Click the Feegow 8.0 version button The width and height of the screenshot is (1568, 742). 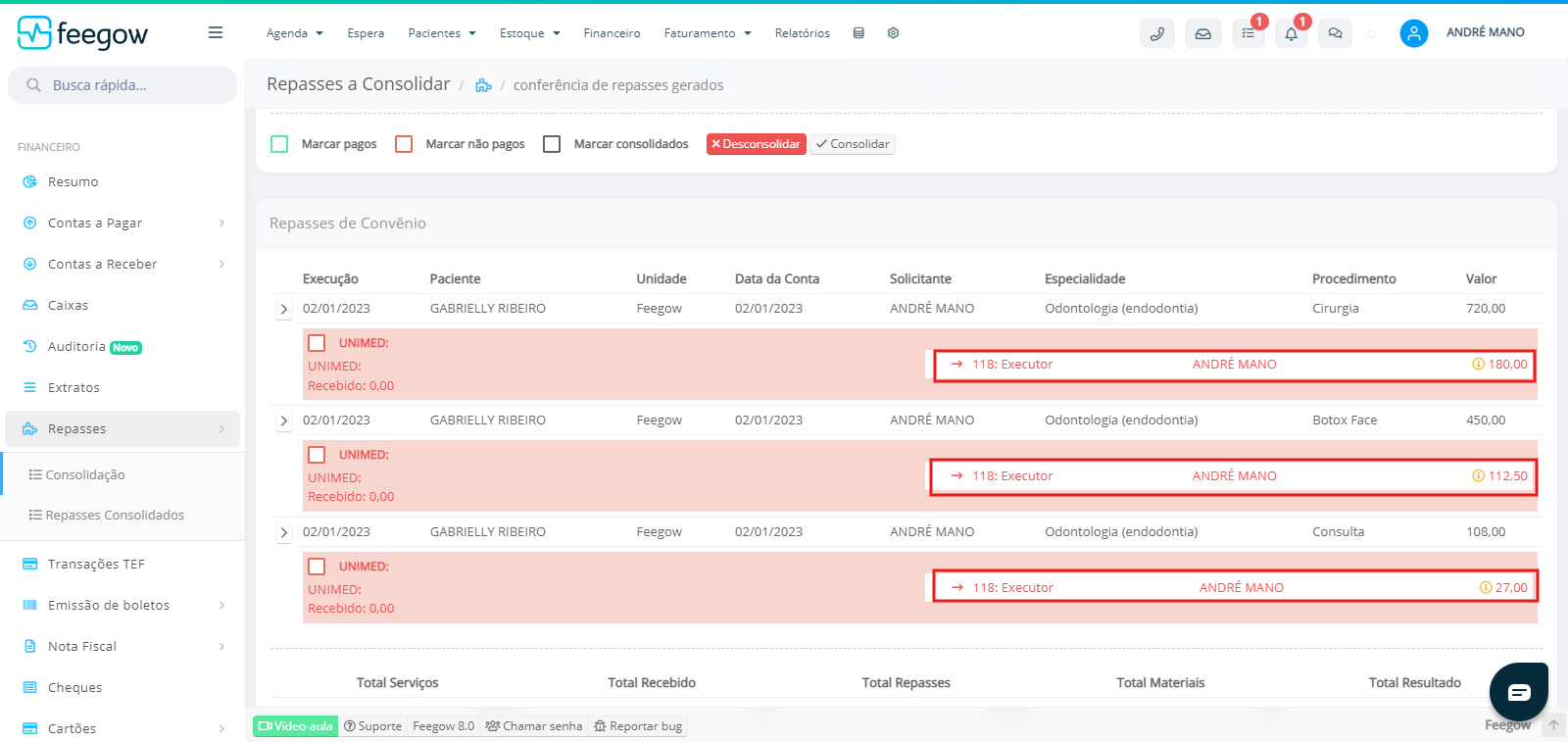coord(443,726)
